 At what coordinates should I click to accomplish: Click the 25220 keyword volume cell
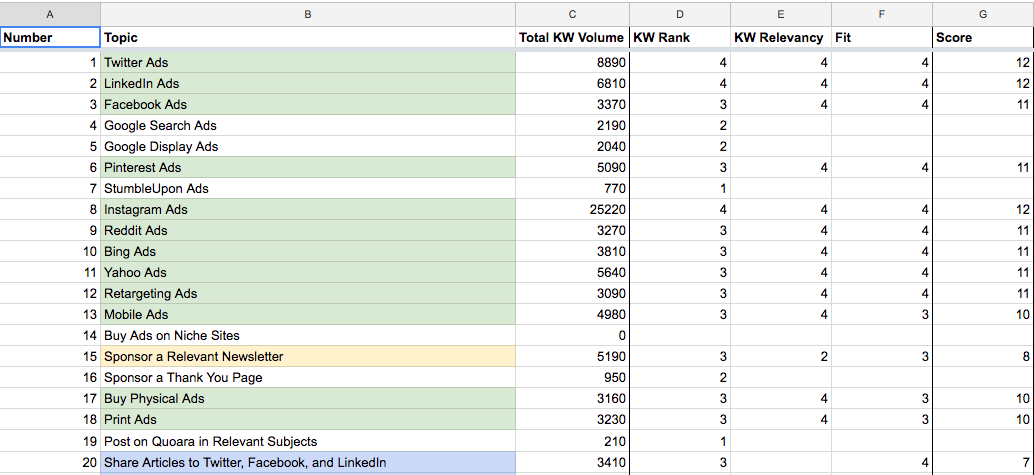[x=572, y=210]
